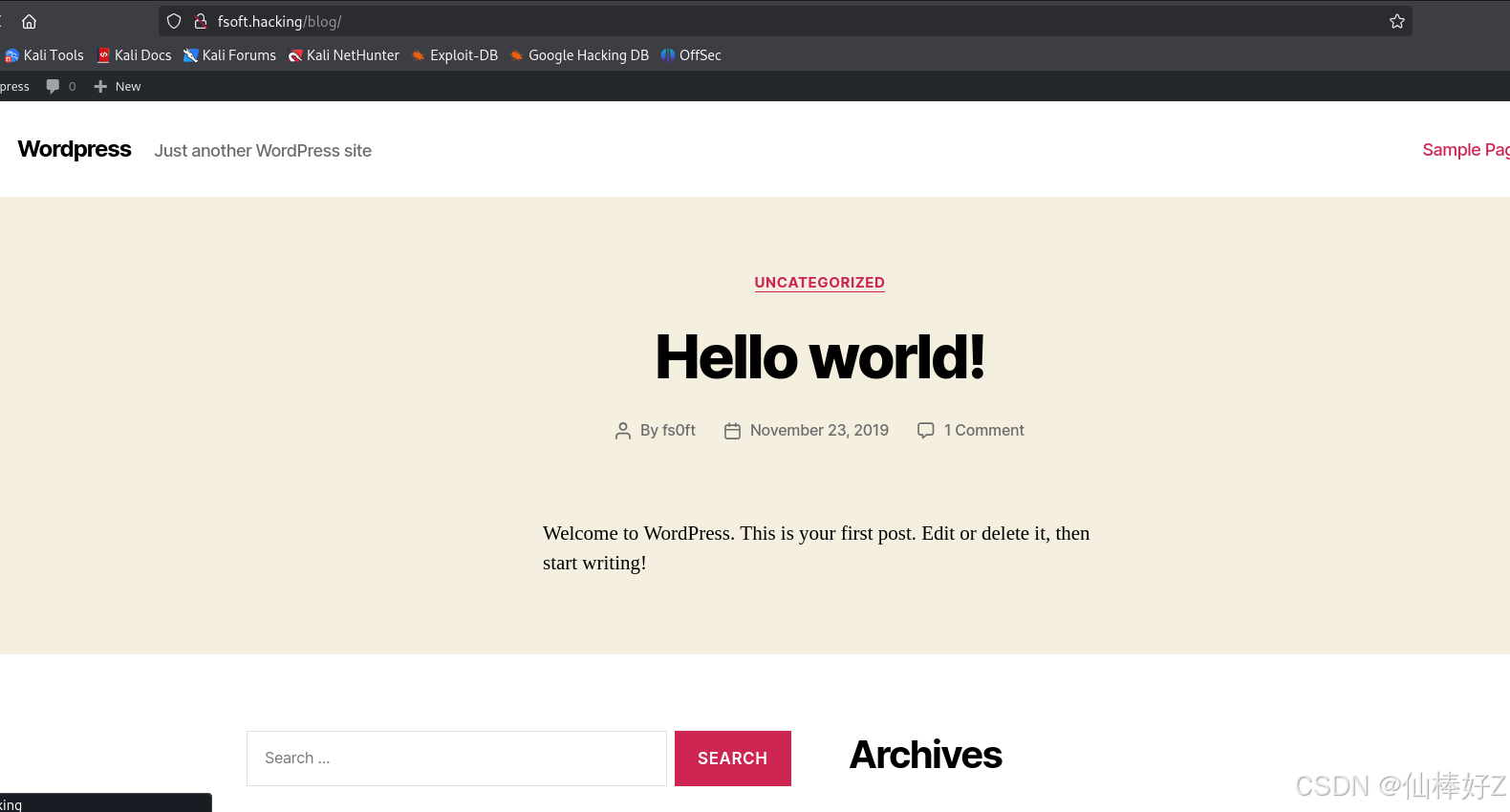Viewport: 1510px width, 812px height.
Task: Click the author link fs0ft
Action: click(x=679, y=430)
